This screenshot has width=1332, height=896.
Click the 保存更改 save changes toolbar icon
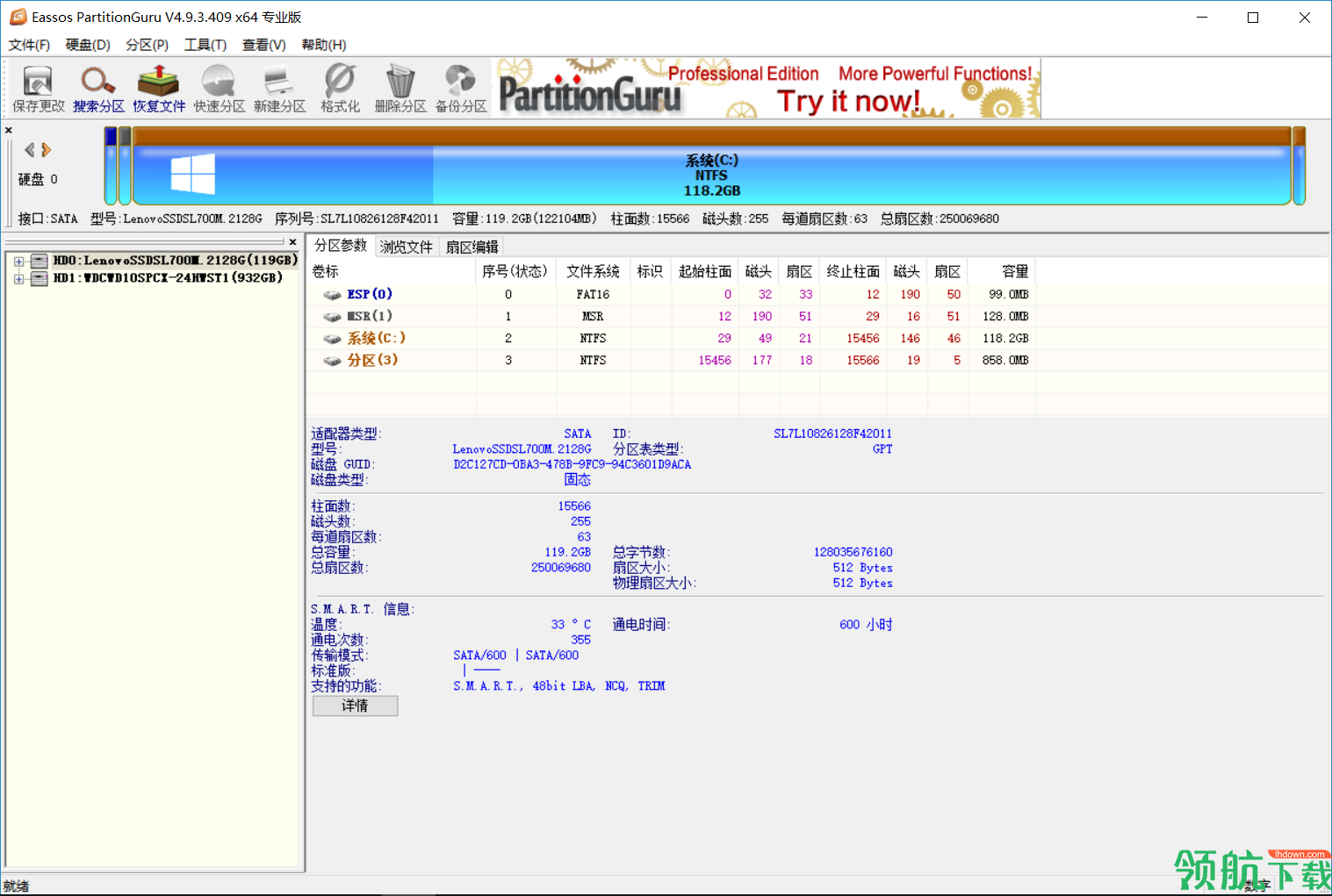tap(38, 90)
